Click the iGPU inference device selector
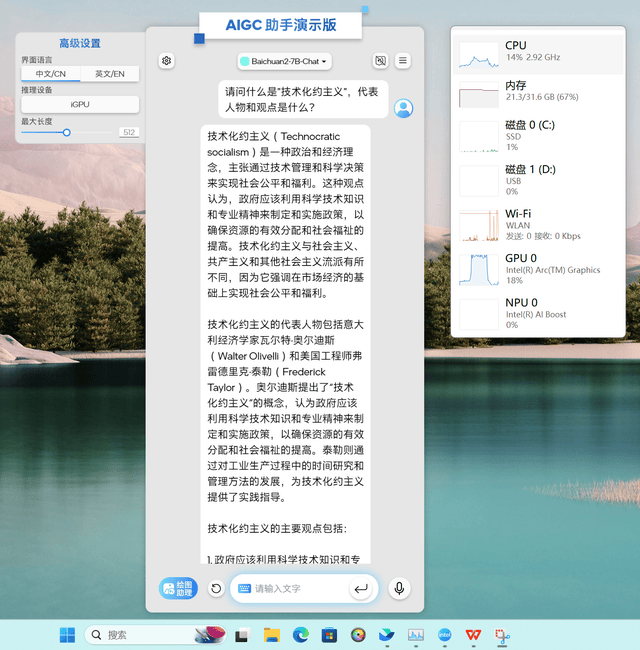 [80, 104]
